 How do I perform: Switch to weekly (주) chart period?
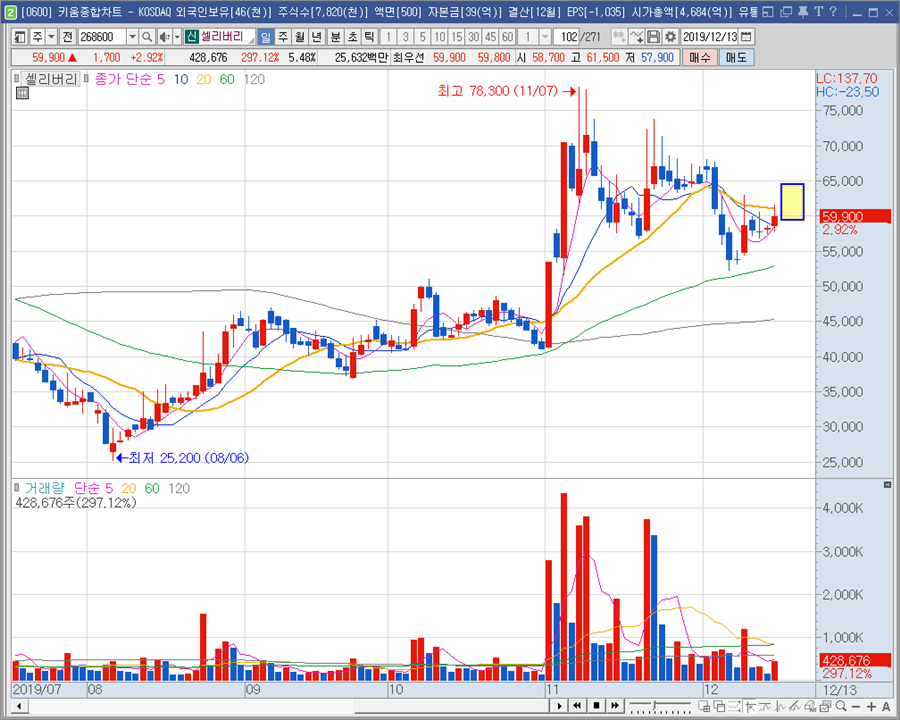282,37
